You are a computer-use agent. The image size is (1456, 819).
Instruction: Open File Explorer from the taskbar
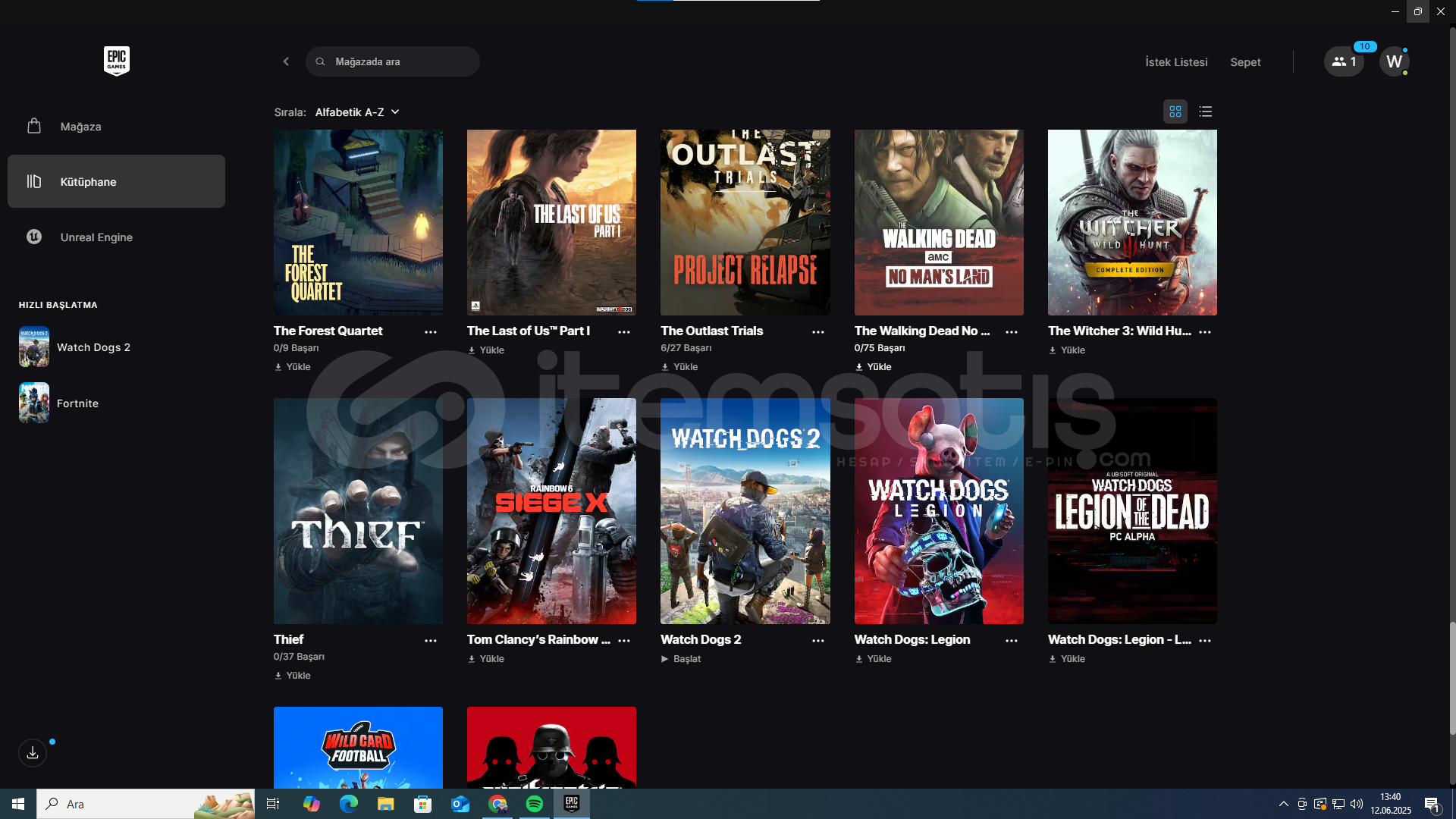tap(386, 804)
